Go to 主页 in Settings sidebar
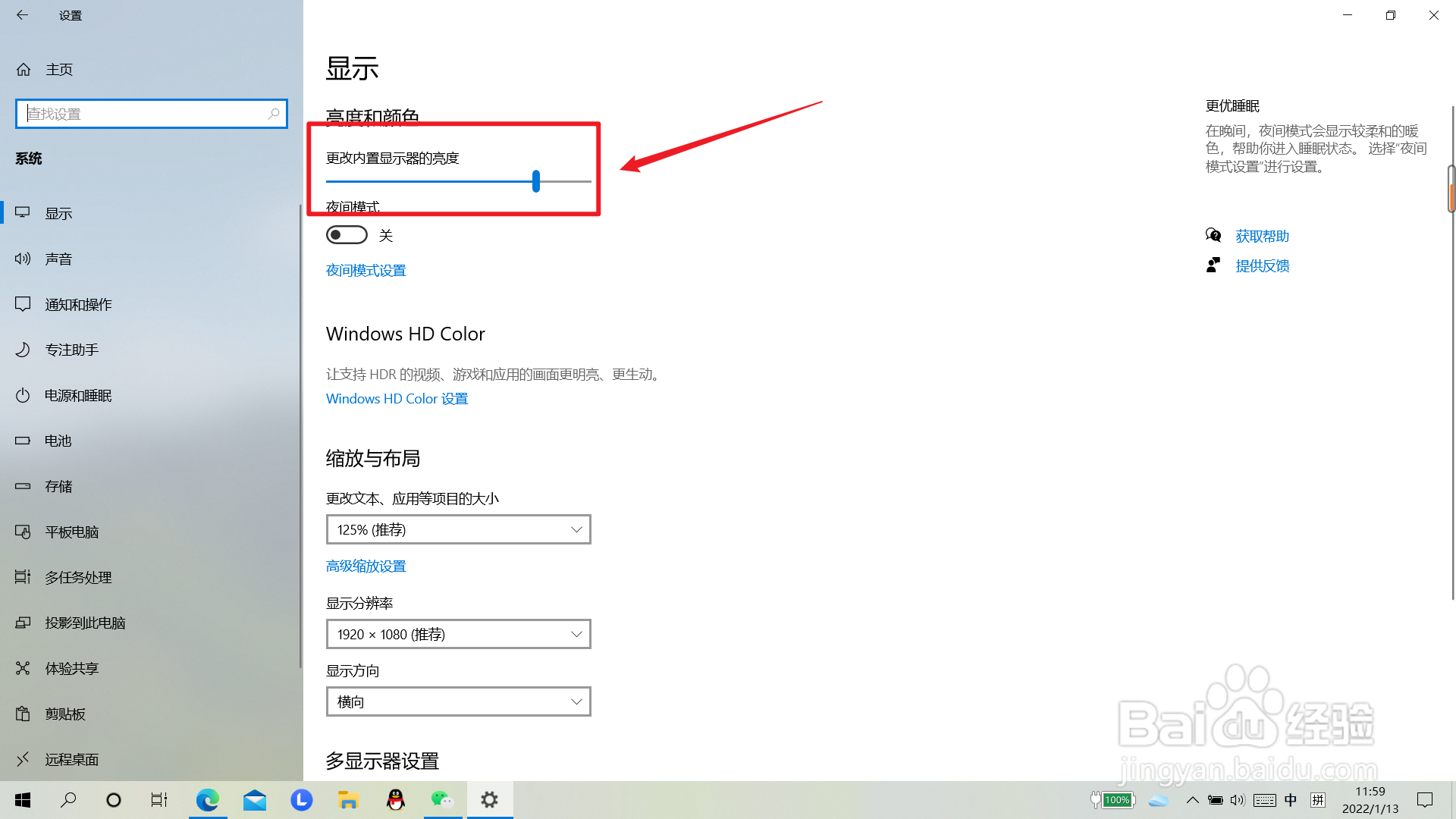 click(59, 69)
